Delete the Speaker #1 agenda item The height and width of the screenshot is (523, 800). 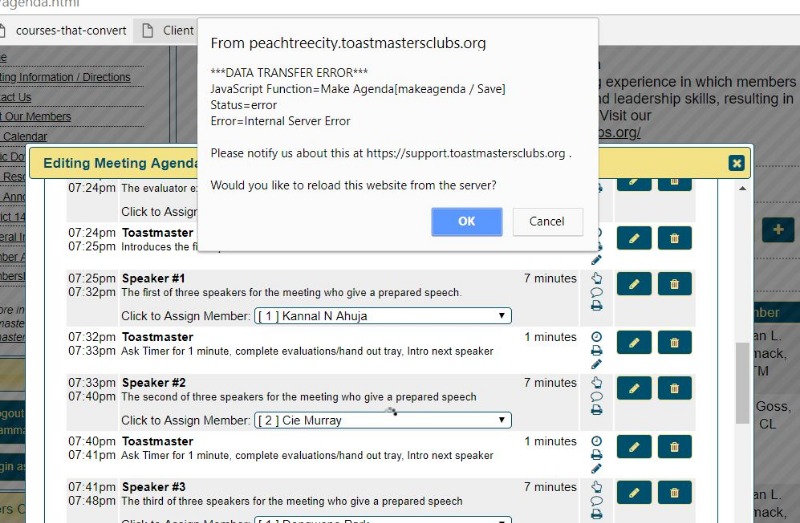coord(674,284)
